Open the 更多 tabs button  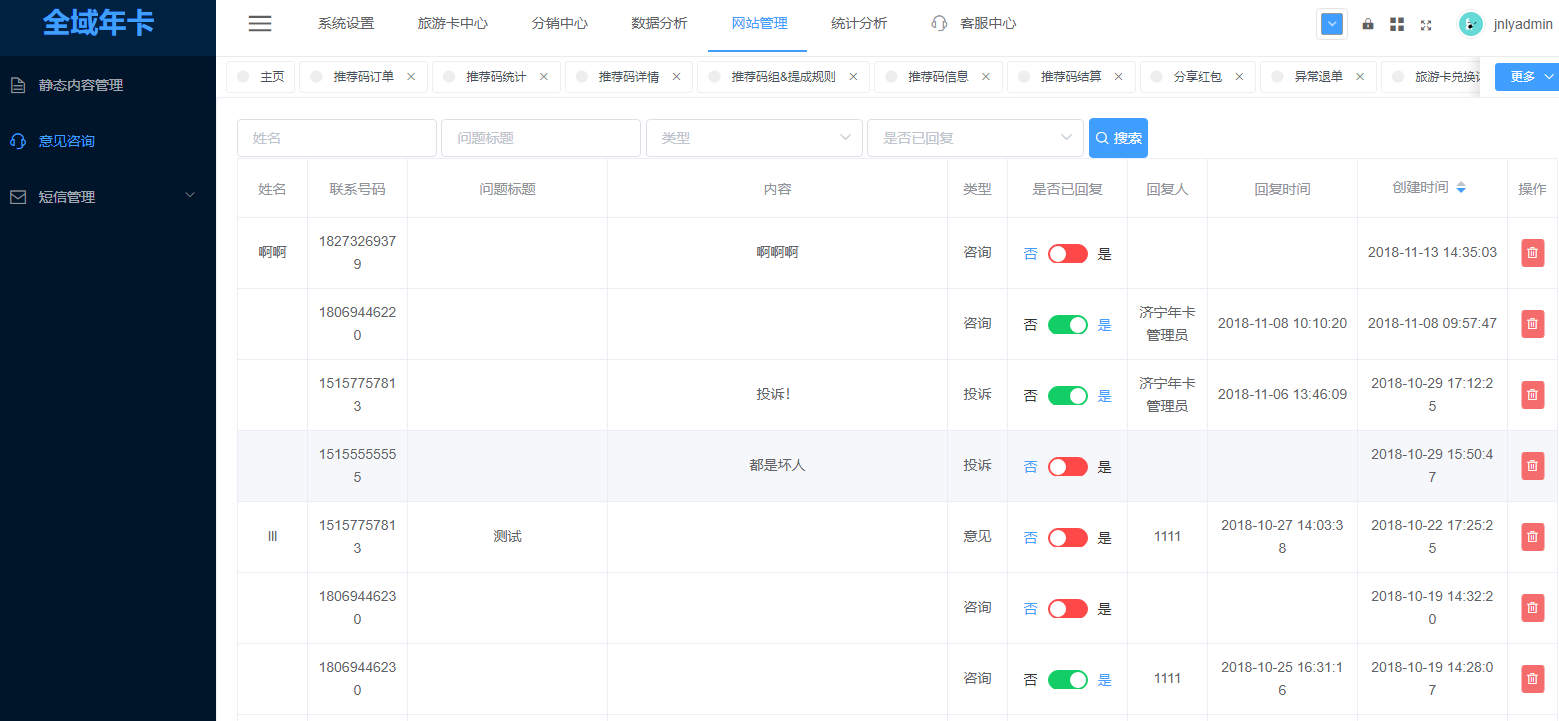point(1526,77)
